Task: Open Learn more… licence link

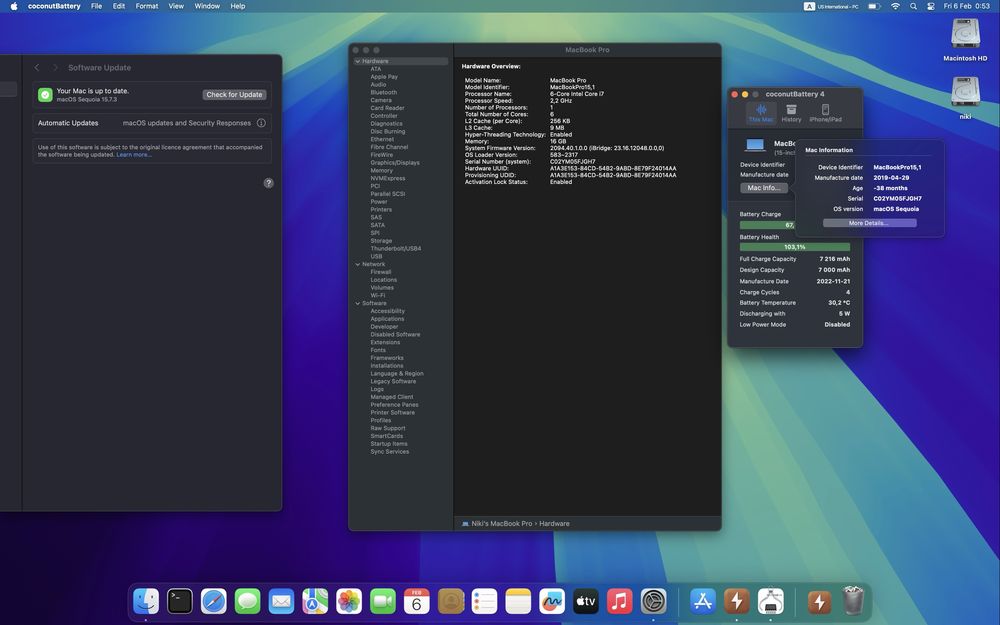Action: (134, 155)
